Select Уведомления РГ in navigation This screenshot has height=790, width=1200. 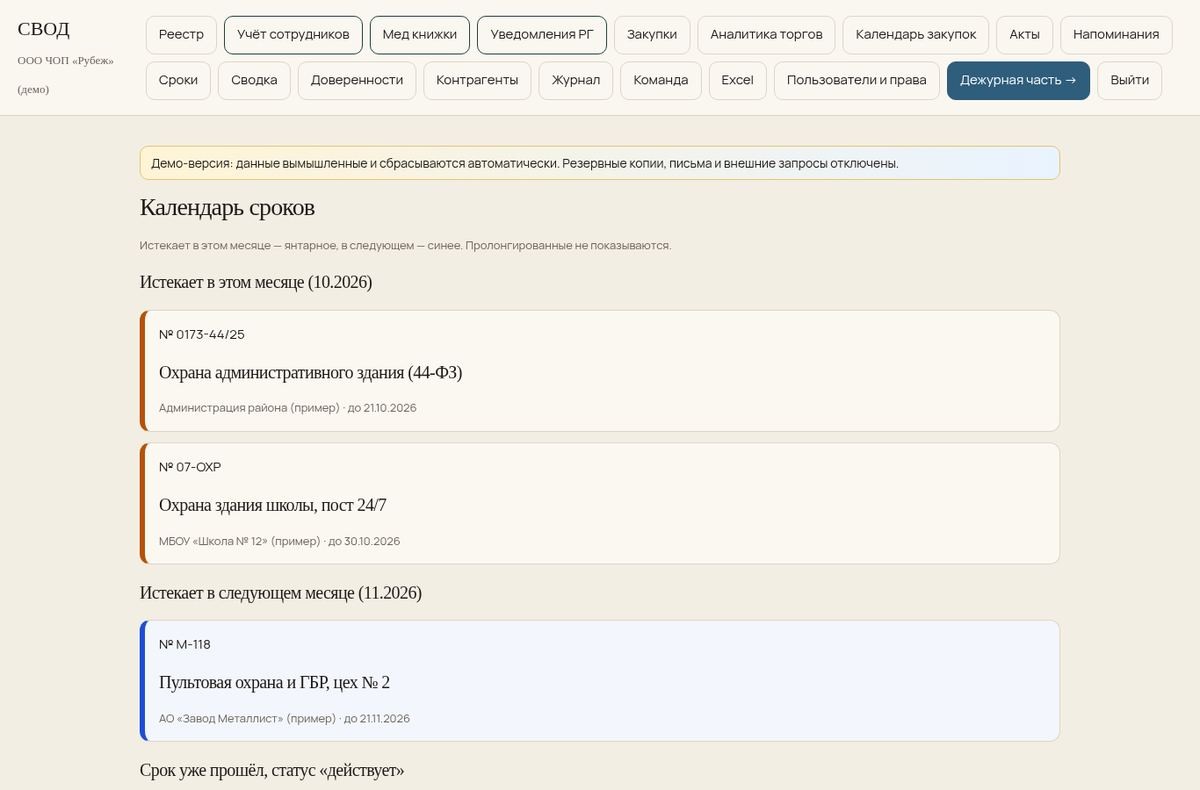pyautogui.click(x=542, y=34)
